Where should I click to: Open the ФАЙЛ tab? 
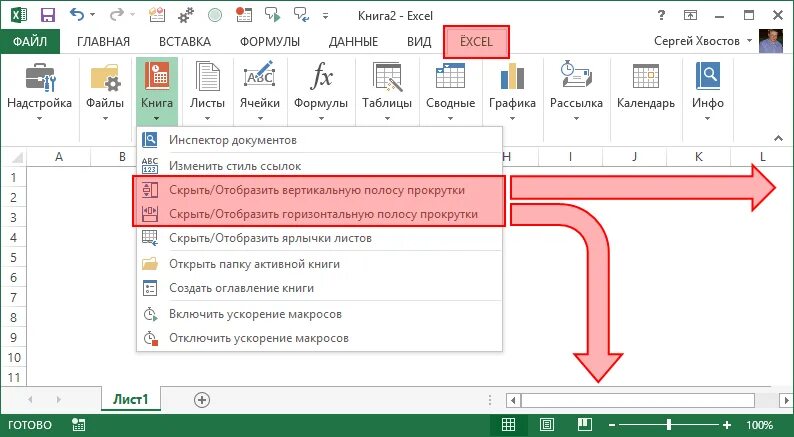pyautogui.click(x=30, y=42)
